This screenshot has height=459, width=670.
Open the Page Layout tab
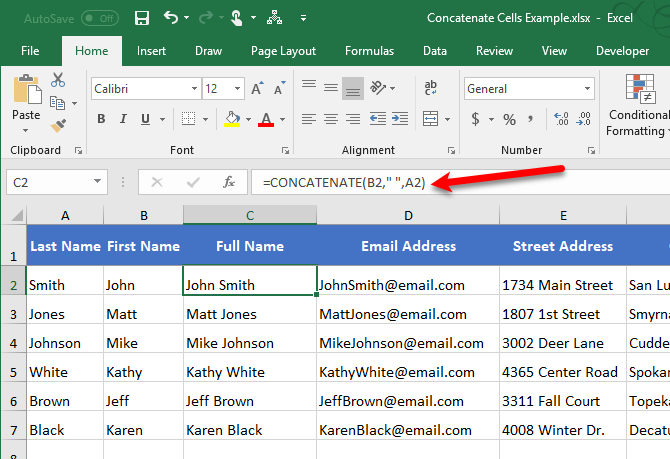pyautogui.click(x=283, y=51)
